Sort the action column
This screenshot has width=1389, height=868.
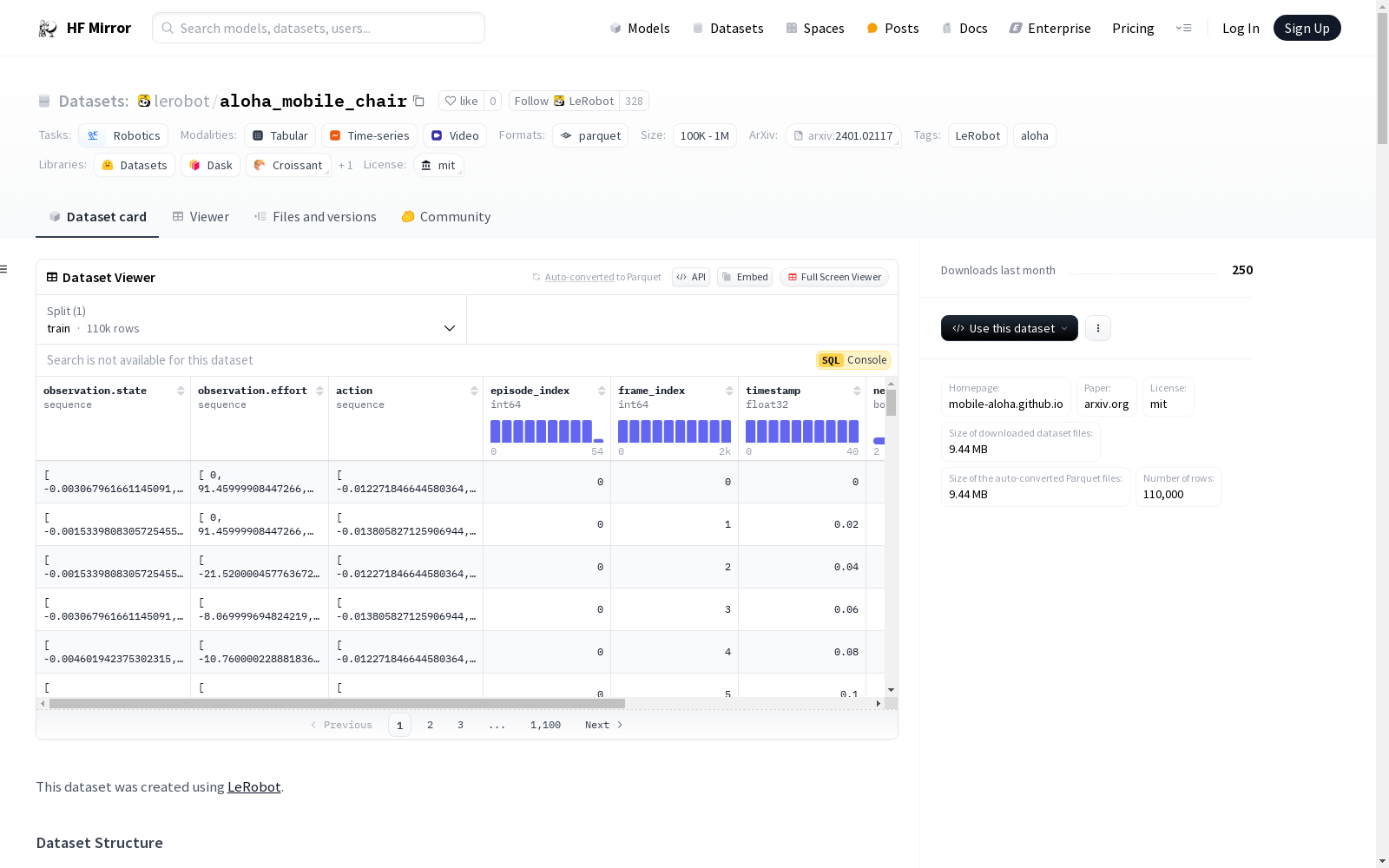(x=474, y=391)
